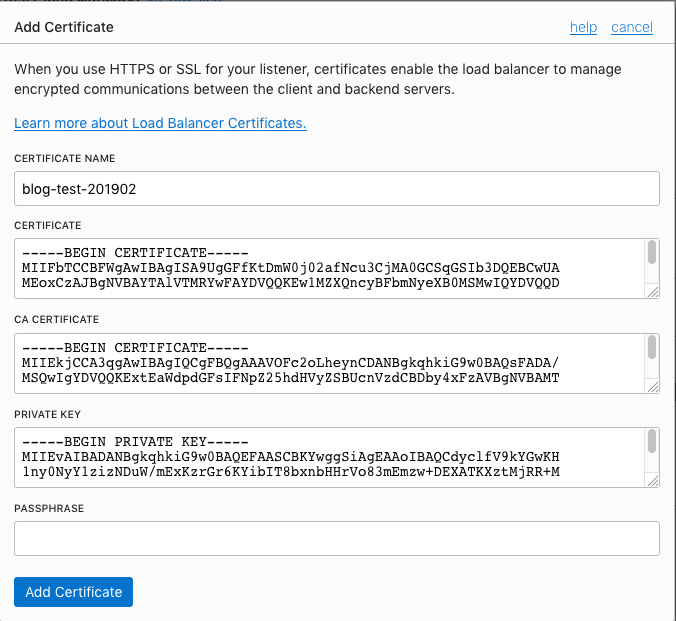Click inside the Private Key text area
The image size is (676, 621).
click(x=330, y=458)
